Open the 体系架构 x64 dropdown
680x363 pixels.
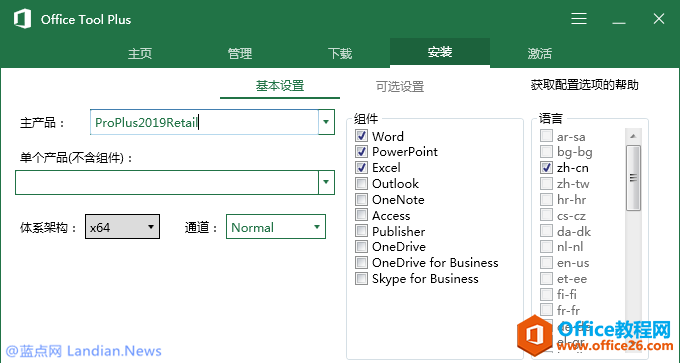click(x=122, y=226)
